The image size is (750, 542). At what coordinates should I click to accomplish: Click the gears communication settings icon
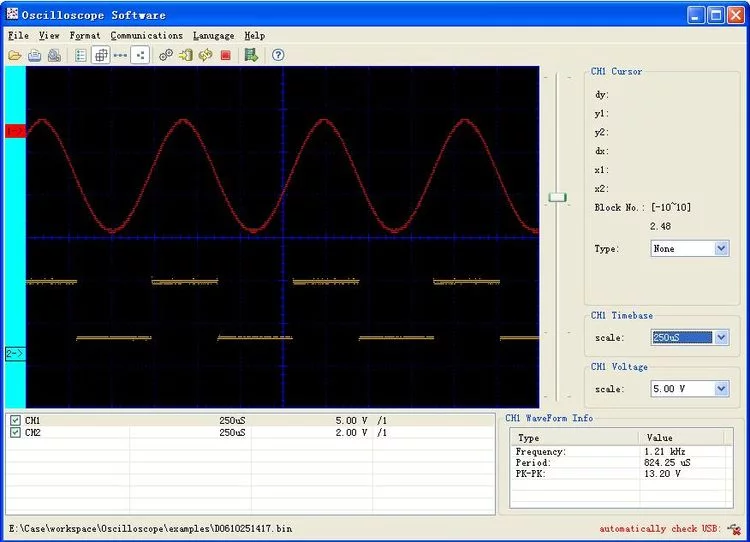point(166,55)
